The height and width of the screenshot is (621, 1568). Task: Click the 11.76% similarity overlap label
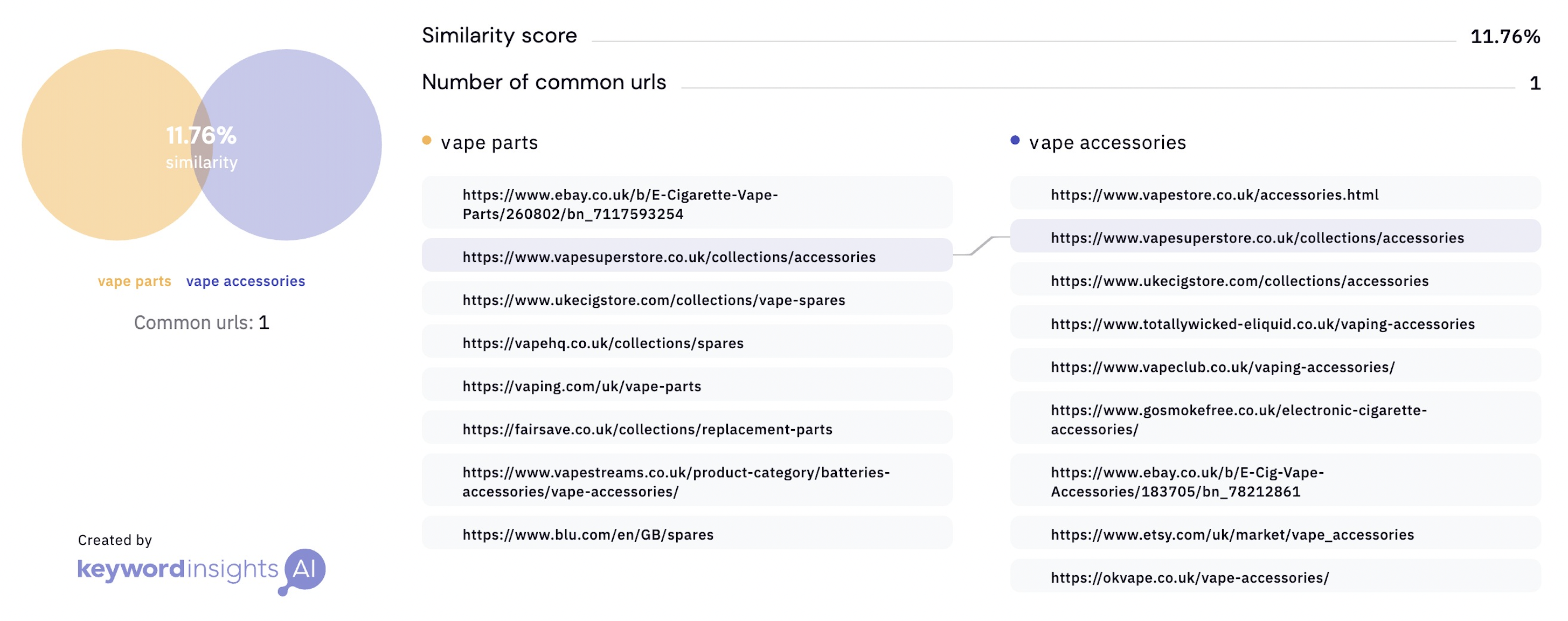pyautogui.click(x=202, y=147)
